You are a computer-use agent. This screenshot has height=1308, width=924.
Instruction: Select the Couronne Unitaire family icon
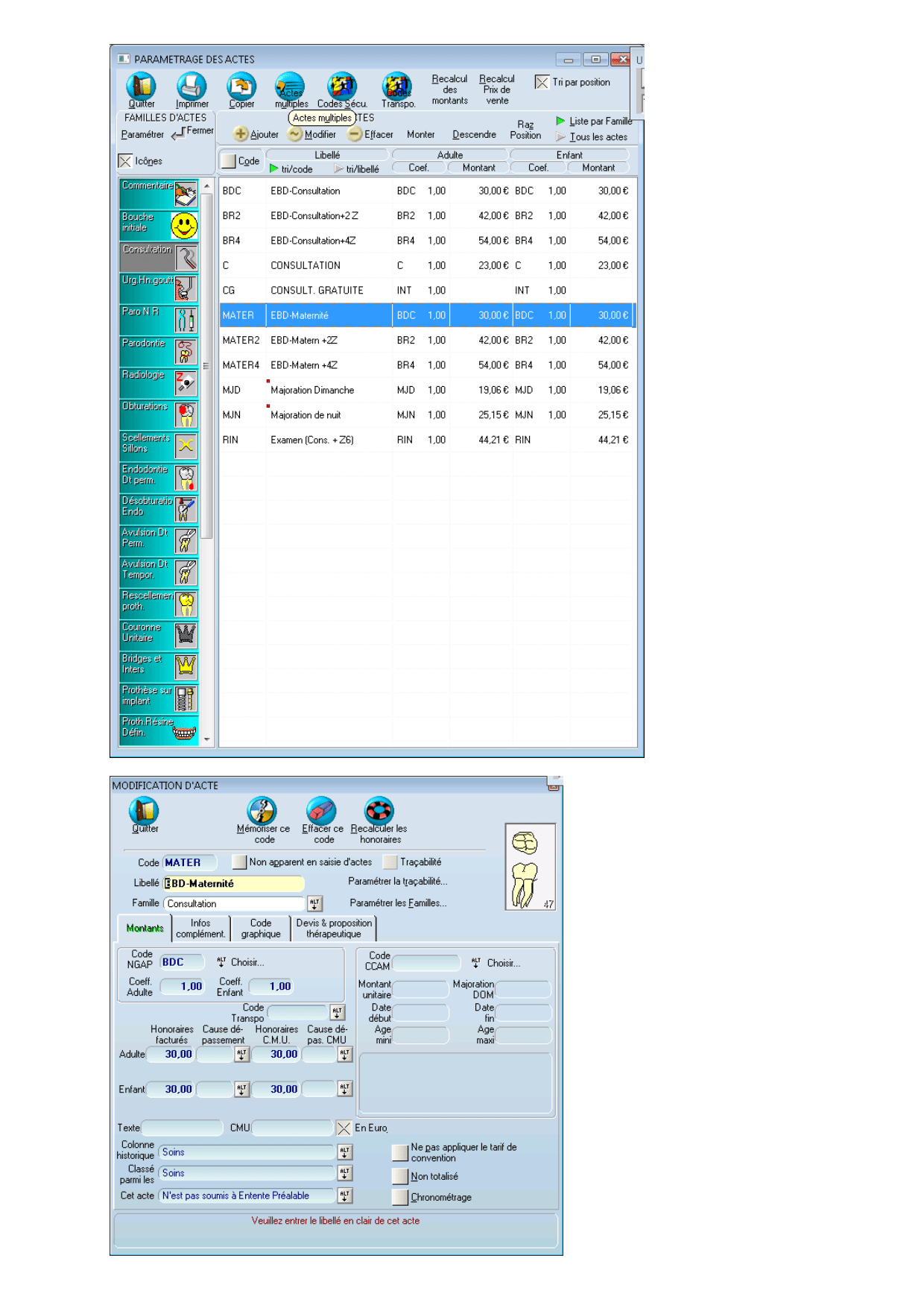(186, 635)
